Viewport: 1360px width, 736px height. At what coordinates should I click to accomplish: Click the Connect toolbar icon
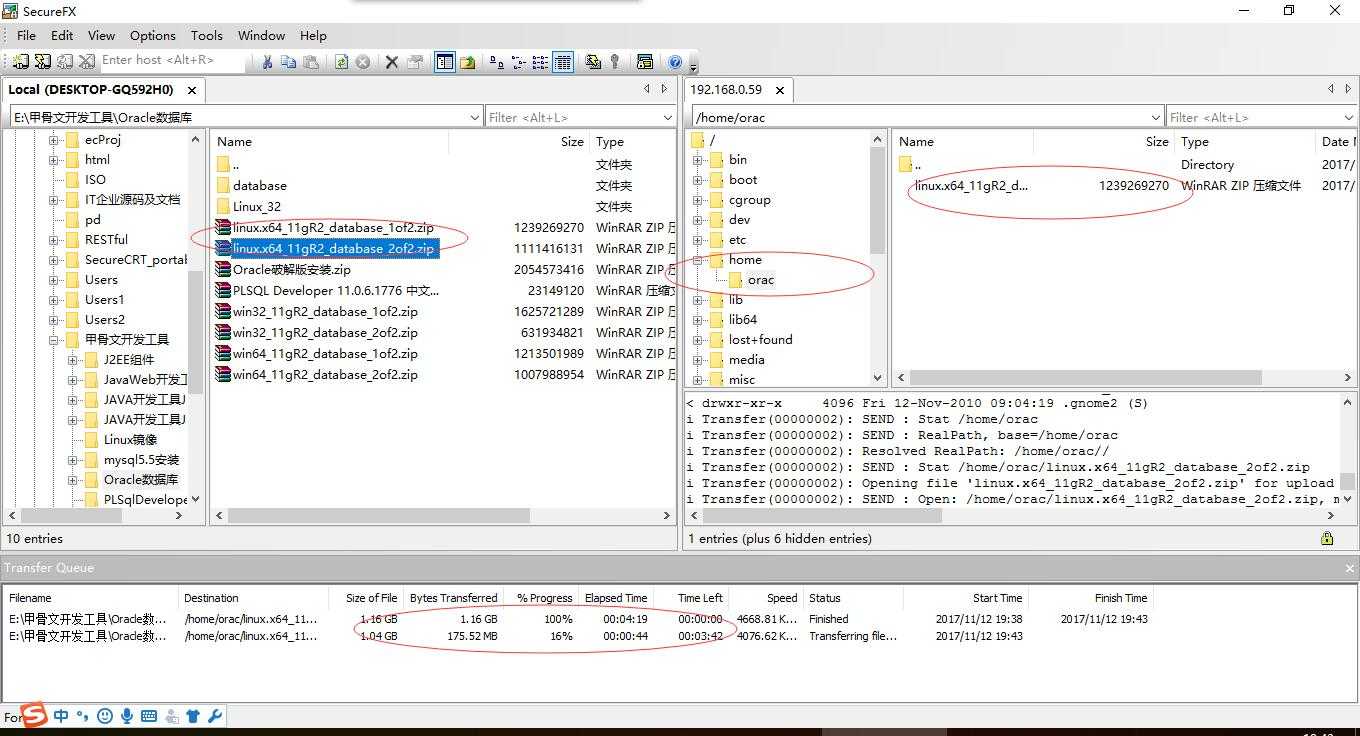click(x=21, y=62)
